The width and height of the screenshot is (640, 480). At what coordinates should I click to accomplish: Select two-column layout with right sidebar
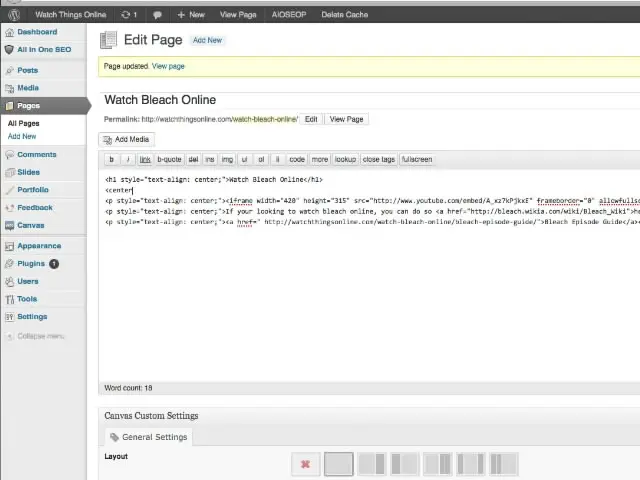point(371,464)
